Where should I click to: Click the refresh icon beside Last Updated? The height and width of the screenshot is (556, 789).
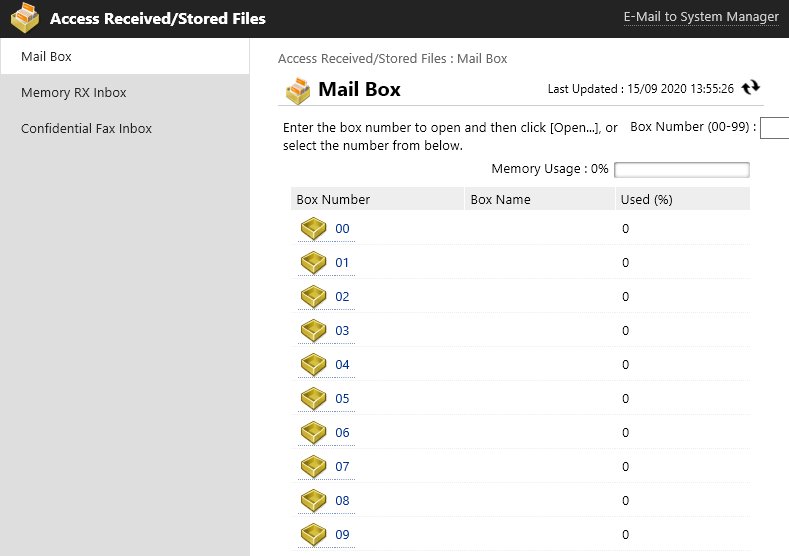coord(751,88)
